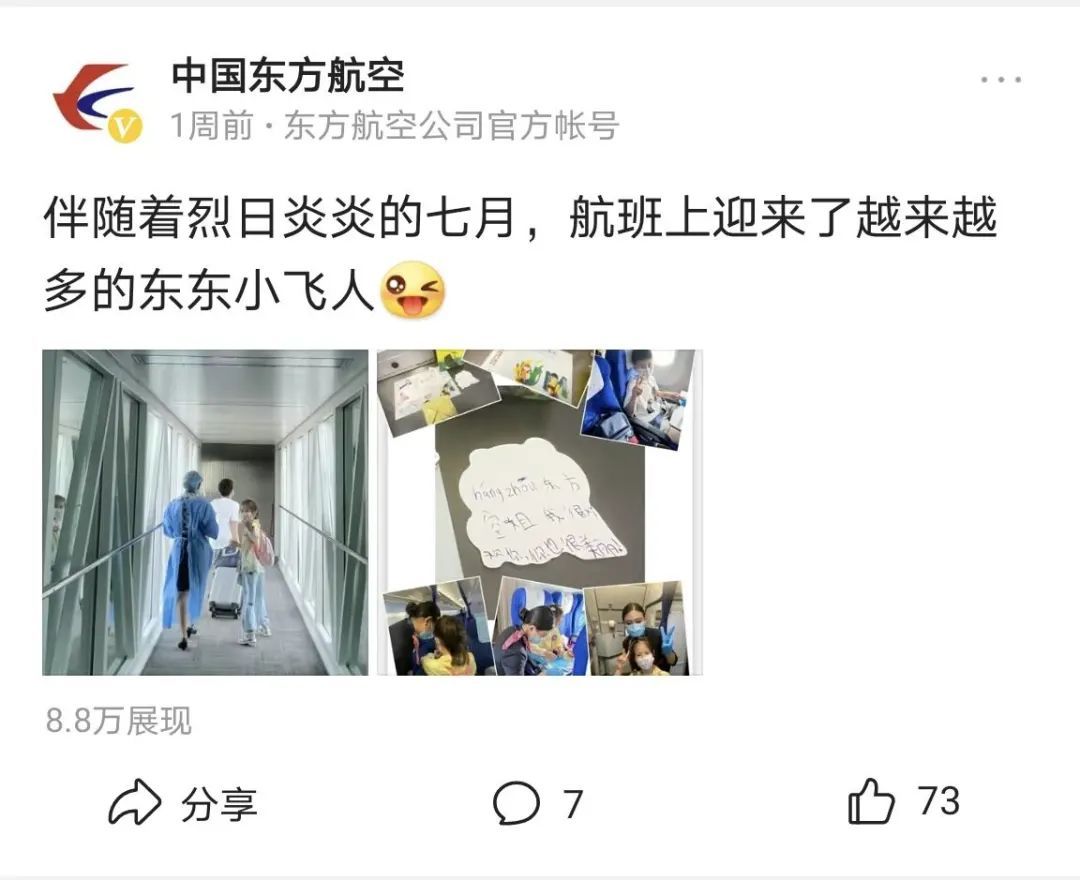Click the 8.8万展现 view count
This screenshot has height=880, width=1080.
[118, 721]
